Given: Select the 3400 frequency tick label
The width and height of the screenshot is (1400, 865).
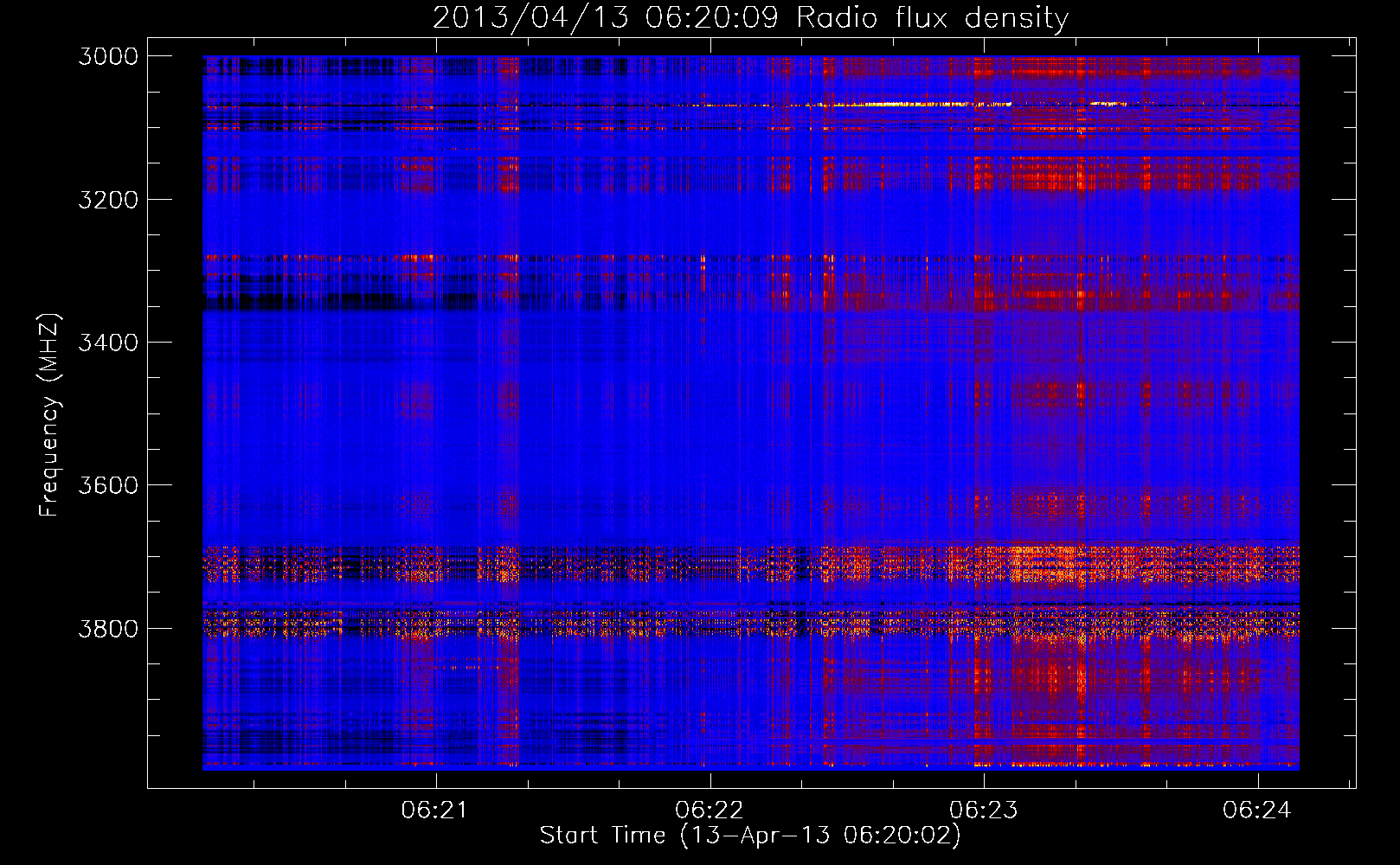Looking at the screenshot, I should 108,342.
